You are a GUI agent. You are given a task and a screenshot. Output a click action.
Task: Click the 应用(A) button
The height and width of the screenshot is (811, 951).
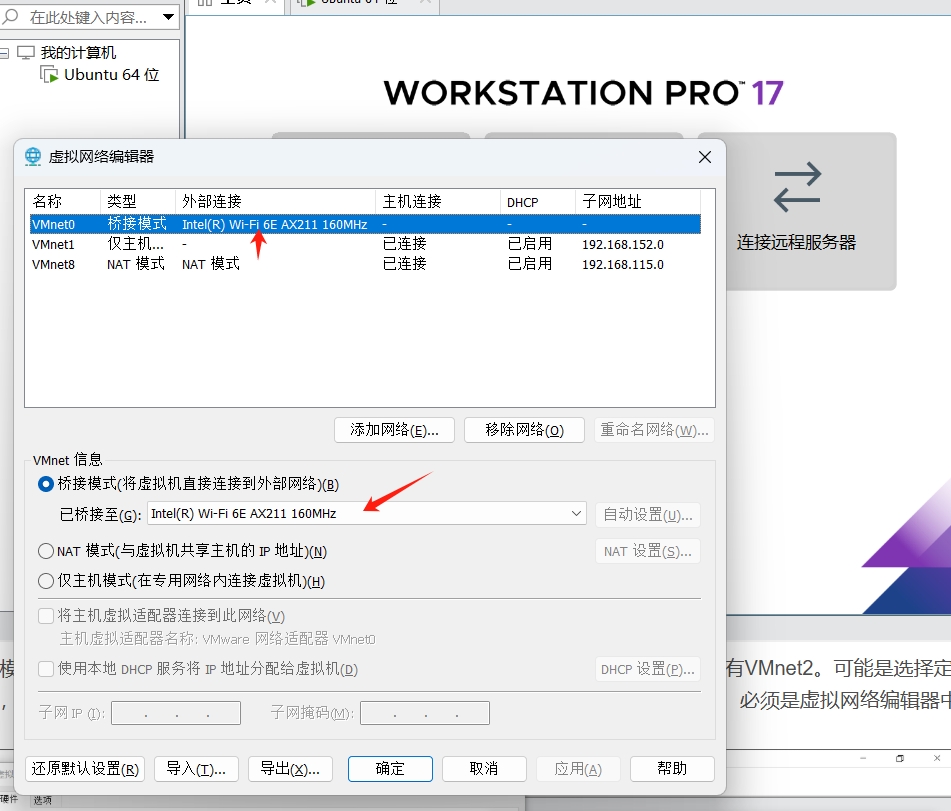click(578, 769)
